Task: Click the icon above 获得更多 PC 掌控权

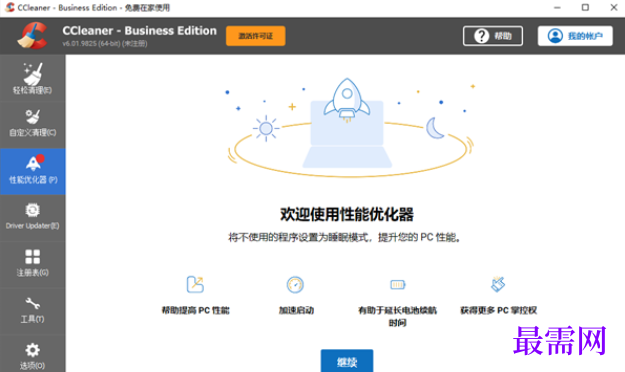Action: (498, 284)
